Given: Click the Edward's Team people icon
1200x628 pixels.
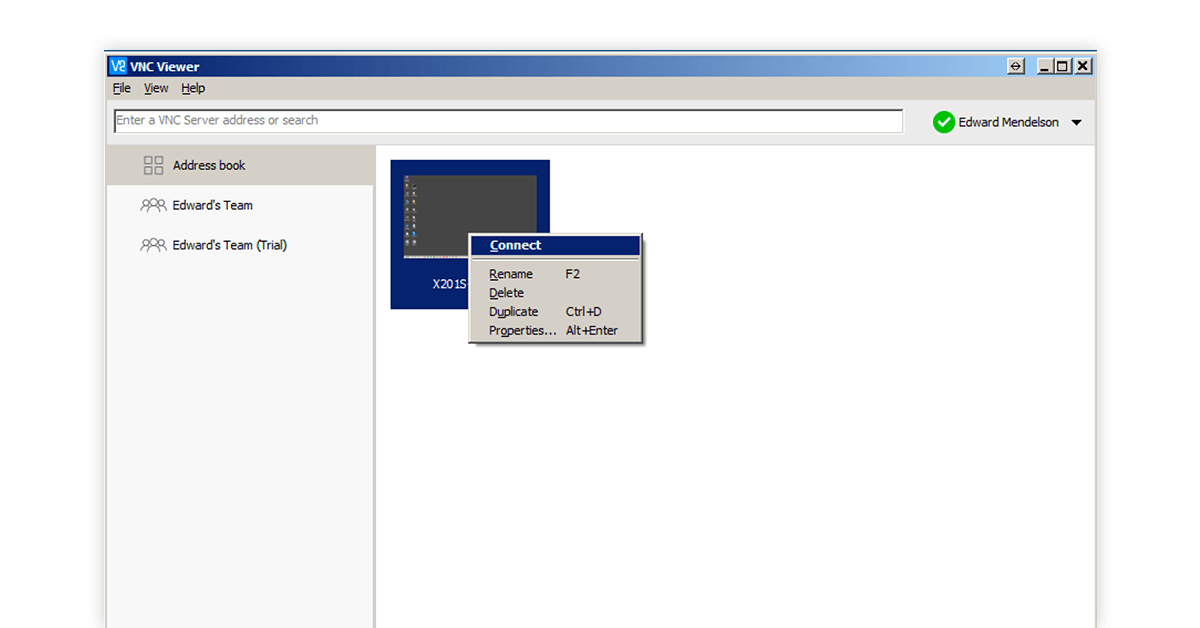Looking at the screenshot, I should click(x=153, y=205).
